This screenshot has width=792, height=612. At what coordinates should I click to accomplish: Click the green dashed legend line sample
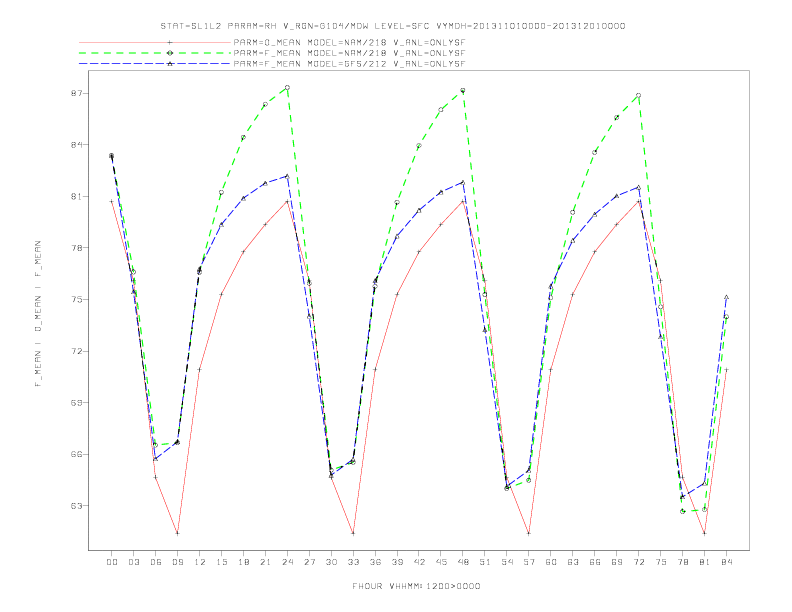[155, 53]
